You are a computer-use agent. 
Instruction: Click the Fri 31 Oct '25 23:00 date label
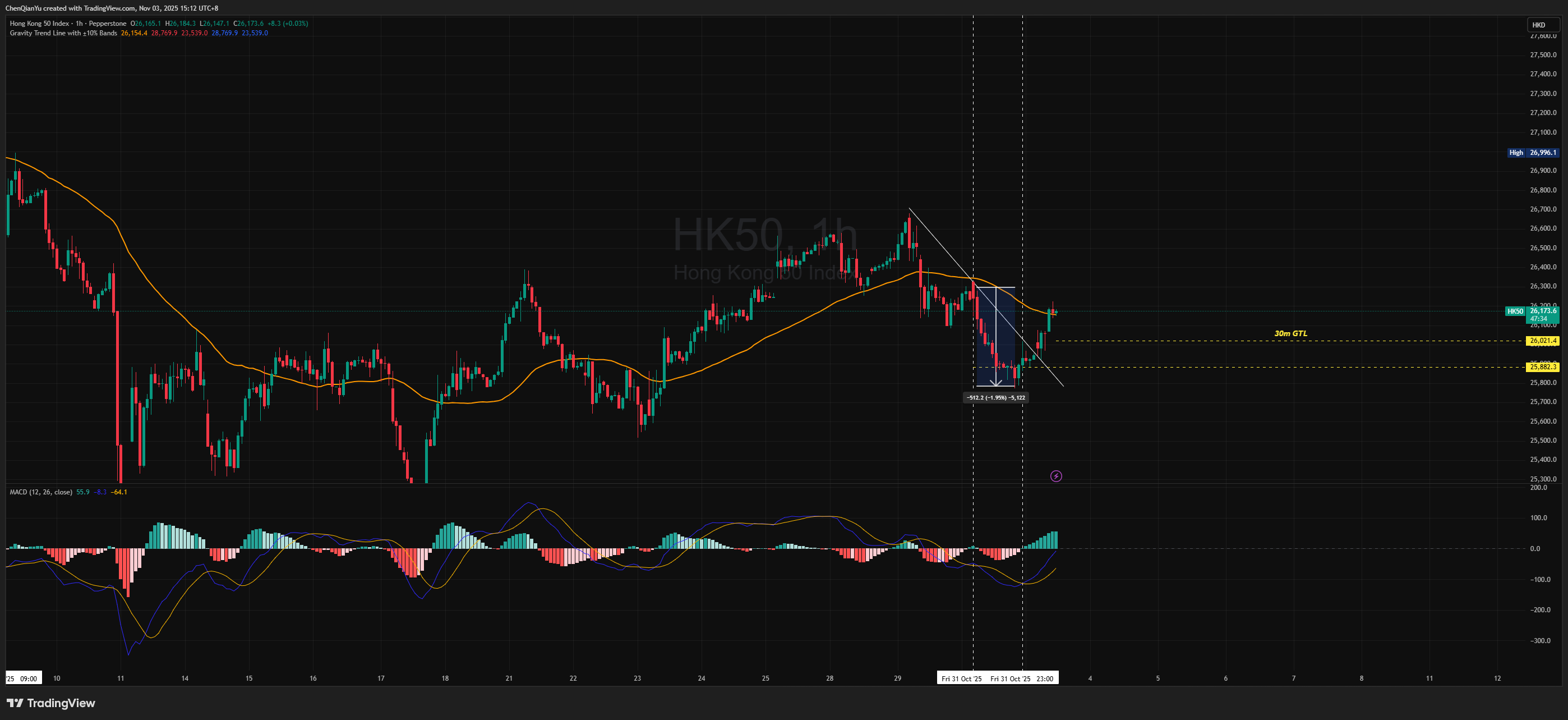point(1022,678)
